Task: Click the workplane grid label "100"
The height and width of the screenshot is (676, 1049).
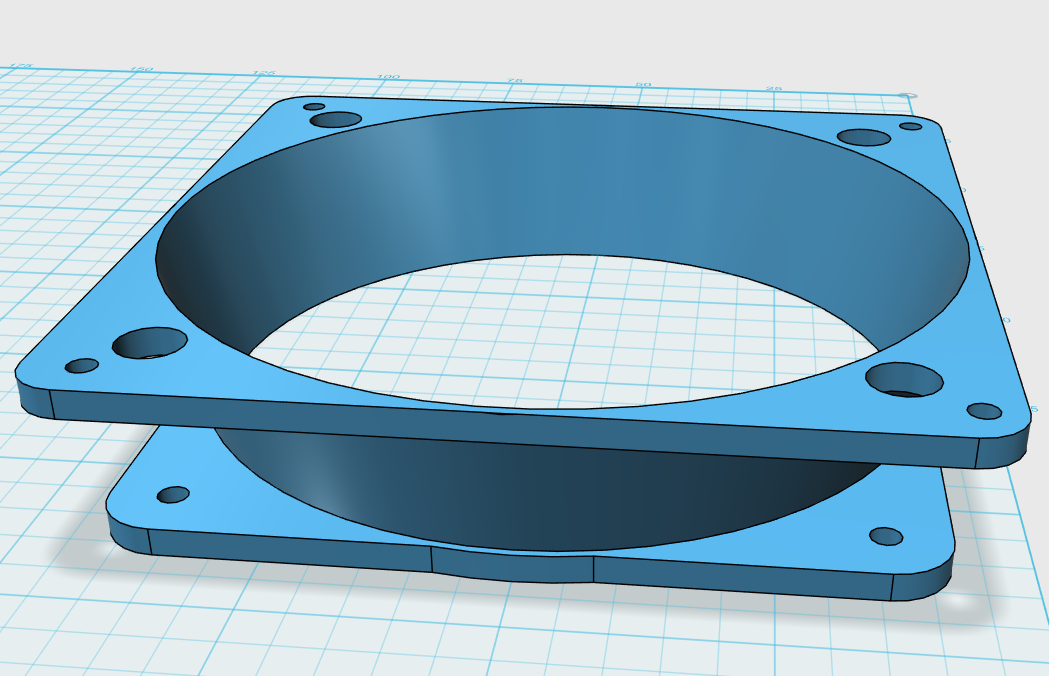Action: click(388, 77)
